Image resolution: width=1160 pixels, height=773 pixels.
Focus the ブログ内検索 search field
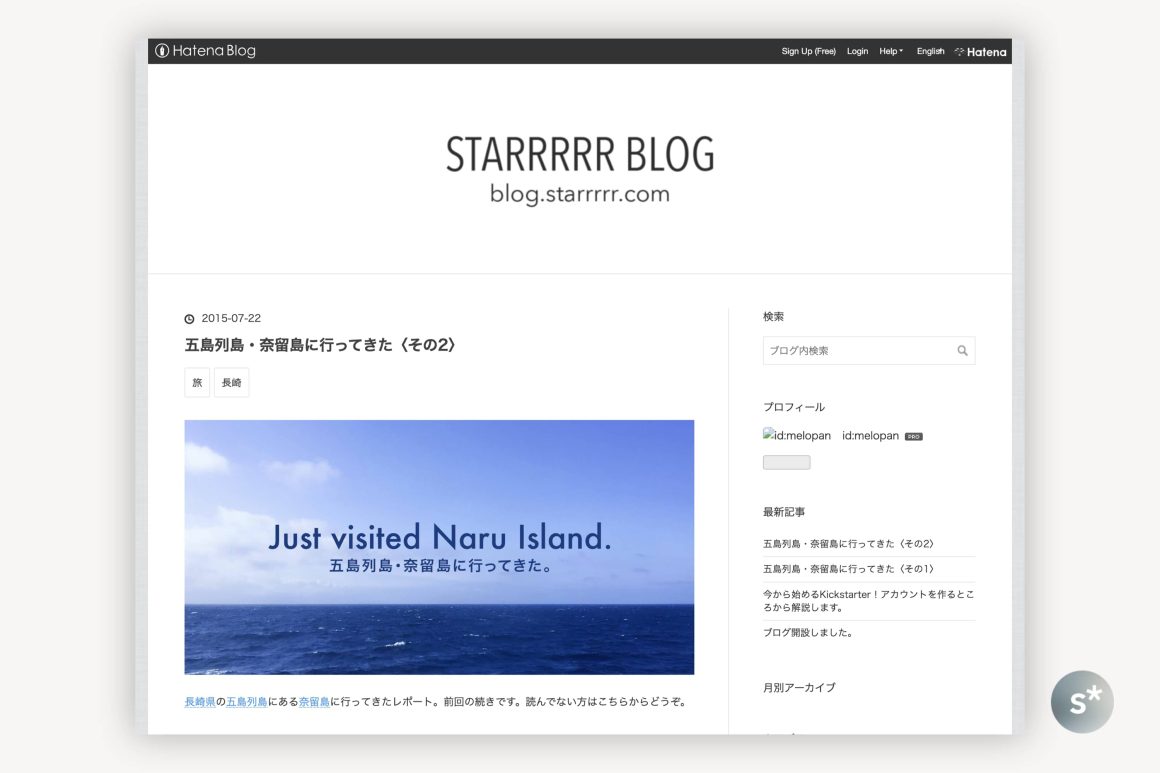[857, 351]
